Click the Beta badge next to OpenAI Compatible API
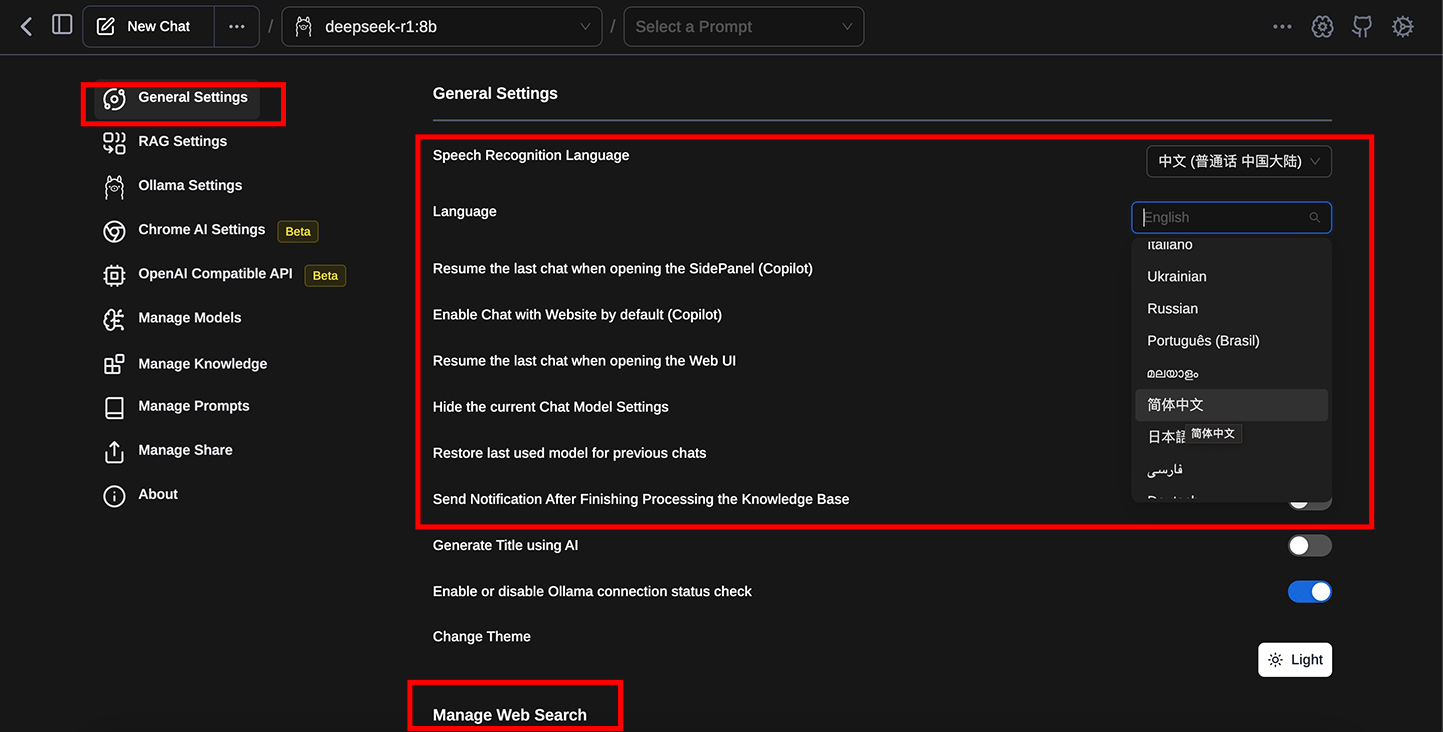The image size is (1443, 732). (325, 275)
